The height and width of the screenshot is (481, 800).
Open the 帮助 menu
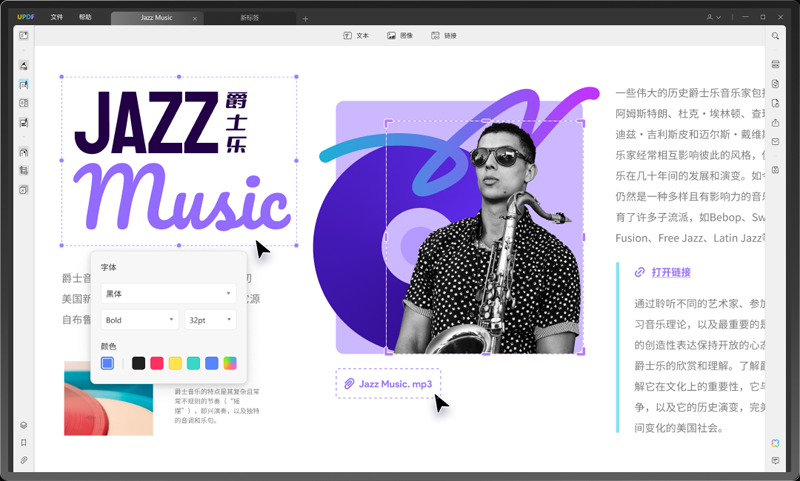pos(85,17)
